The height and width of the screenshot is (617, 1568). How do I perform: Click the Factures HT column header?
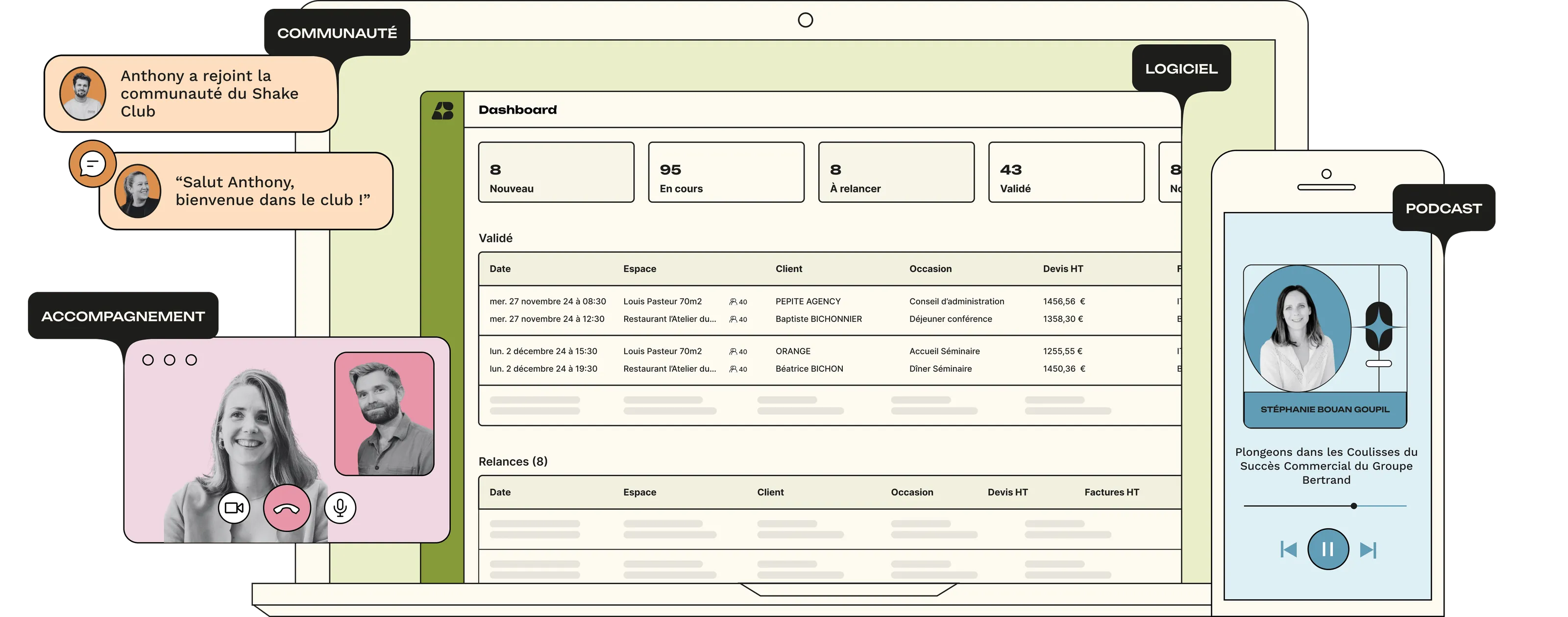tap(1111, 492)
